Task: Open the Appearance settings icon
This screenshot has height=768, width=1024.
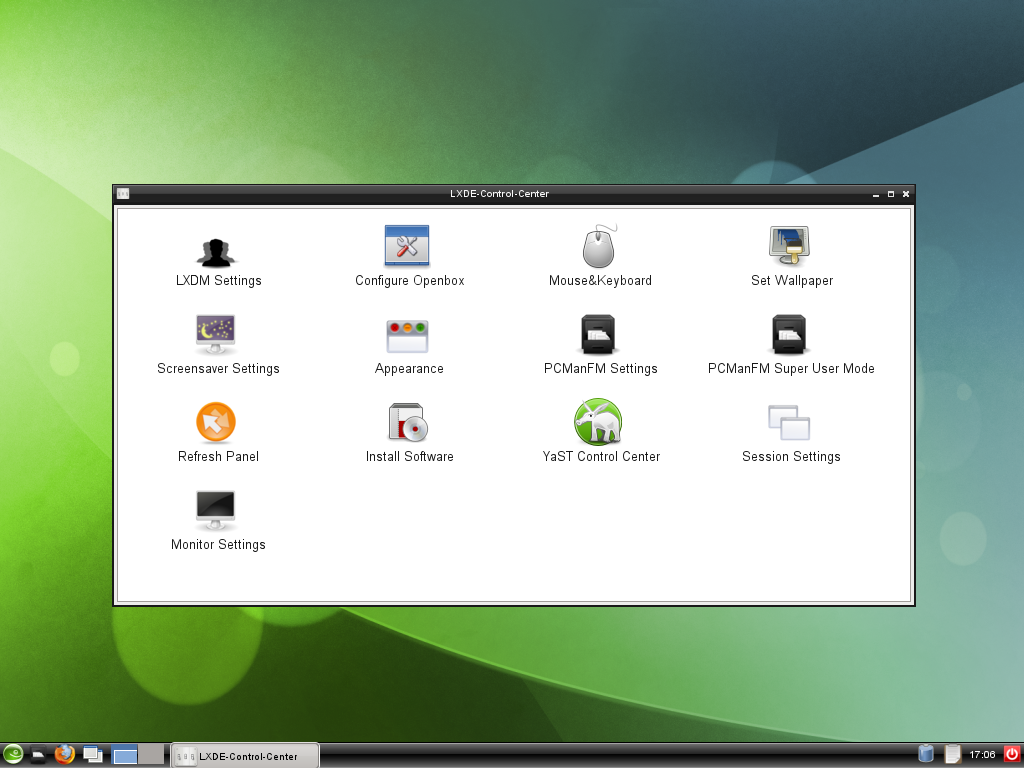Action: (407, 335)
